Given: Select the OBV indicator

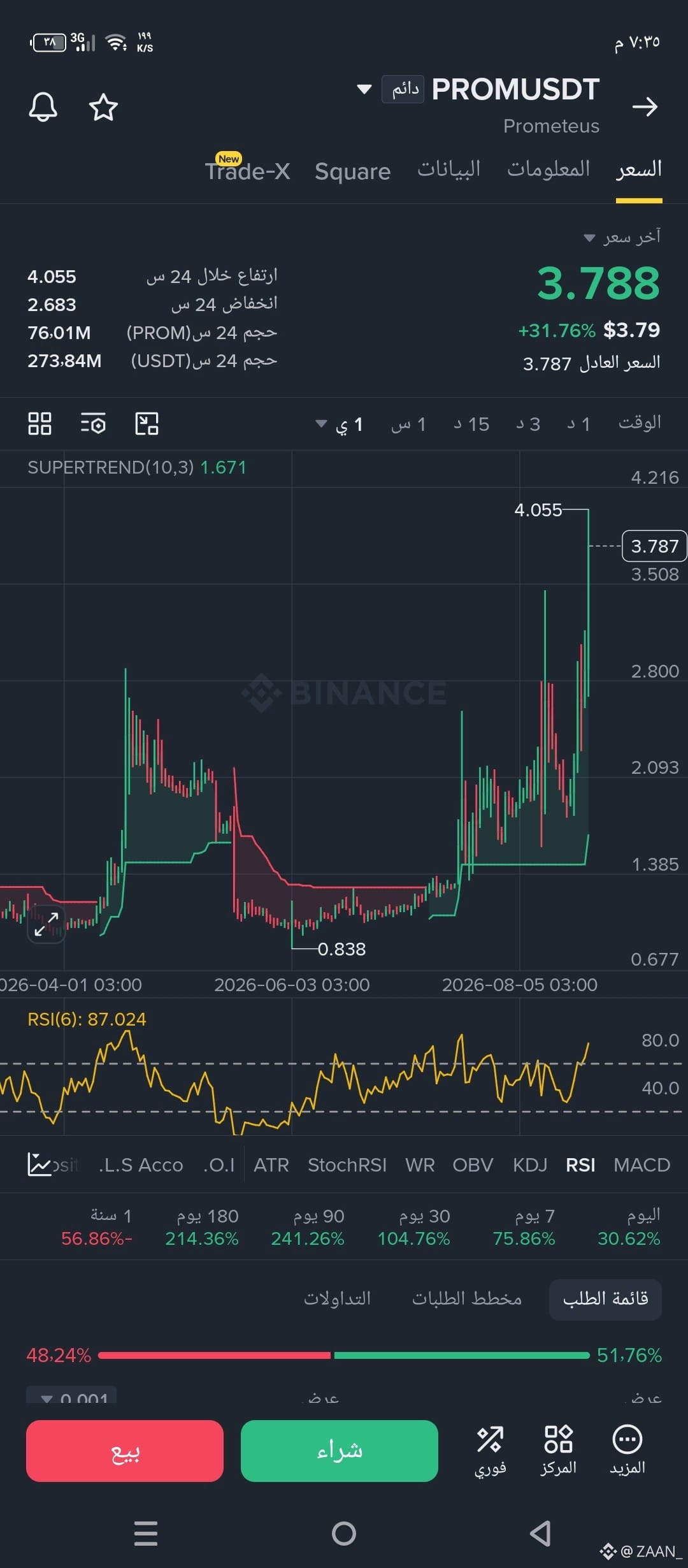Looking at the screenshot, I should [x=473, y=1165].
